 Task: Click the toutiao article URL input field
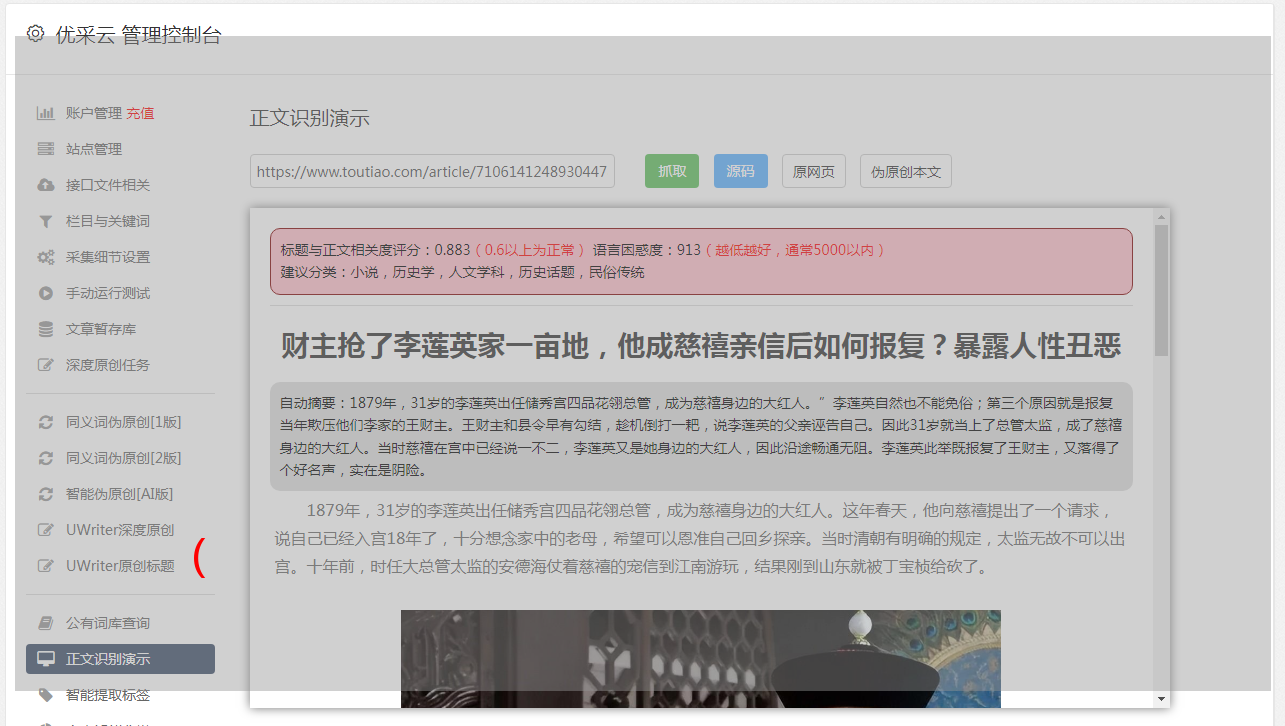[432, 171]
